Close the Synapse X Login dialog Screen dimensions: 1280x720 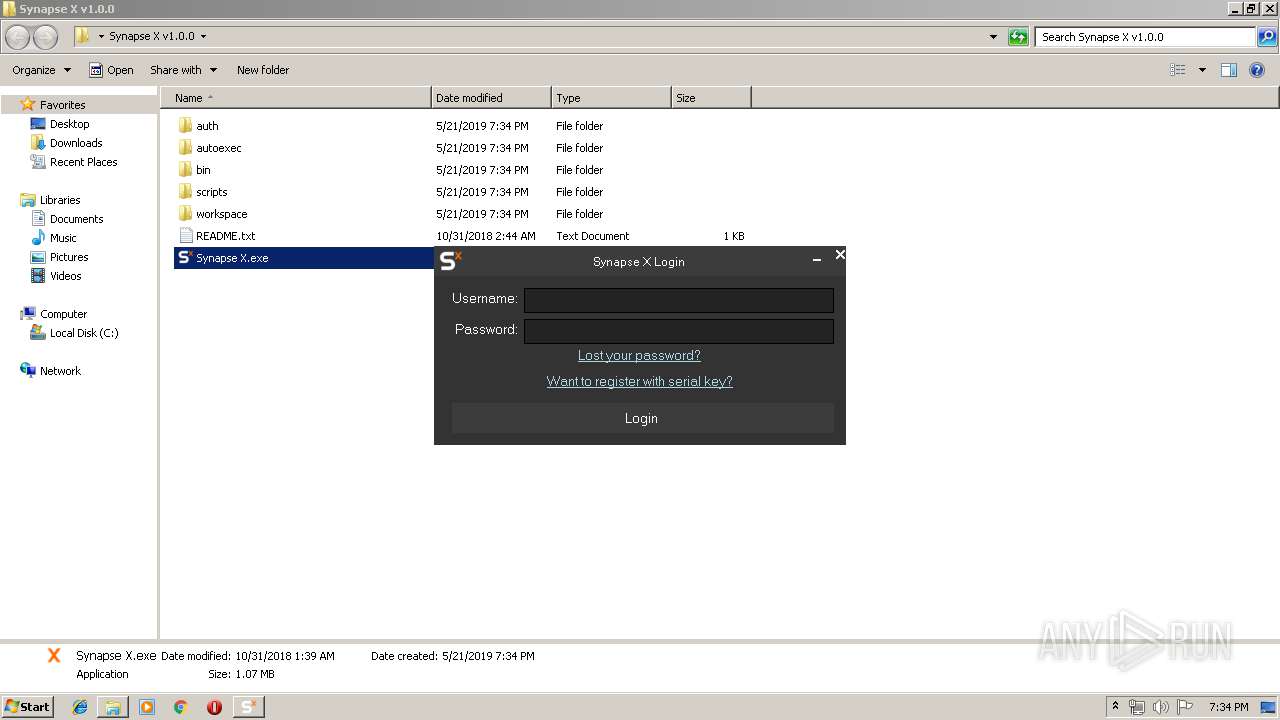click(840, 255)
